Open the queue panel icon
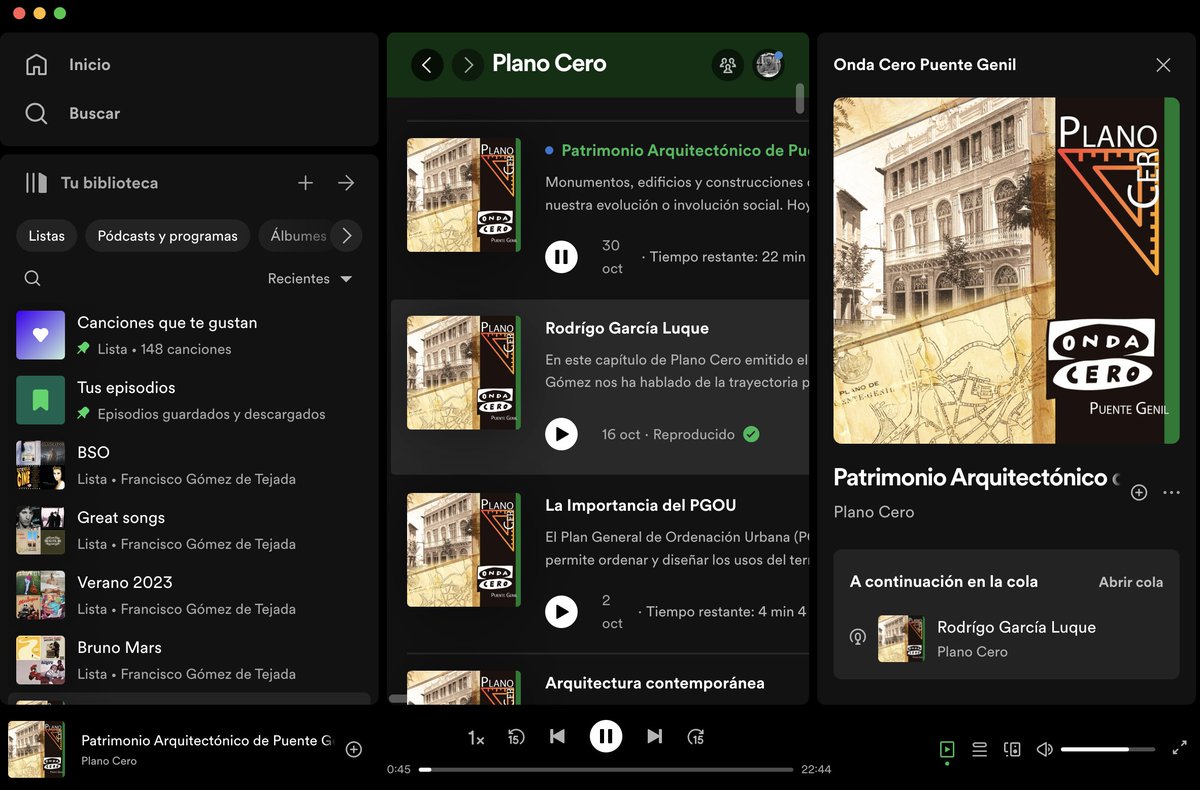1200x790 pixels. 979,748
